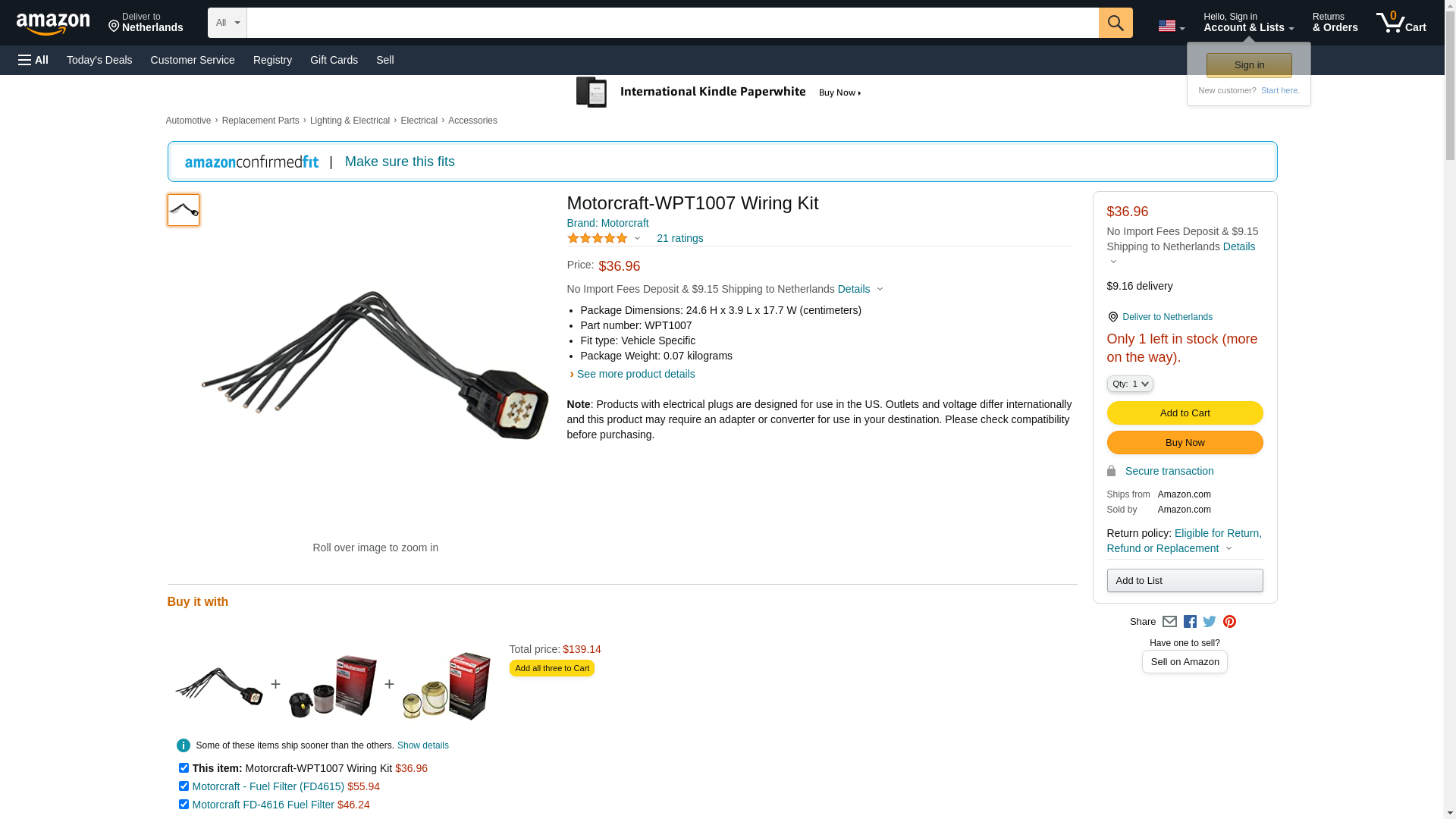Select the wiring kit product thumbnail
This screenshot has width=1456, height=819.
[184, 210]
